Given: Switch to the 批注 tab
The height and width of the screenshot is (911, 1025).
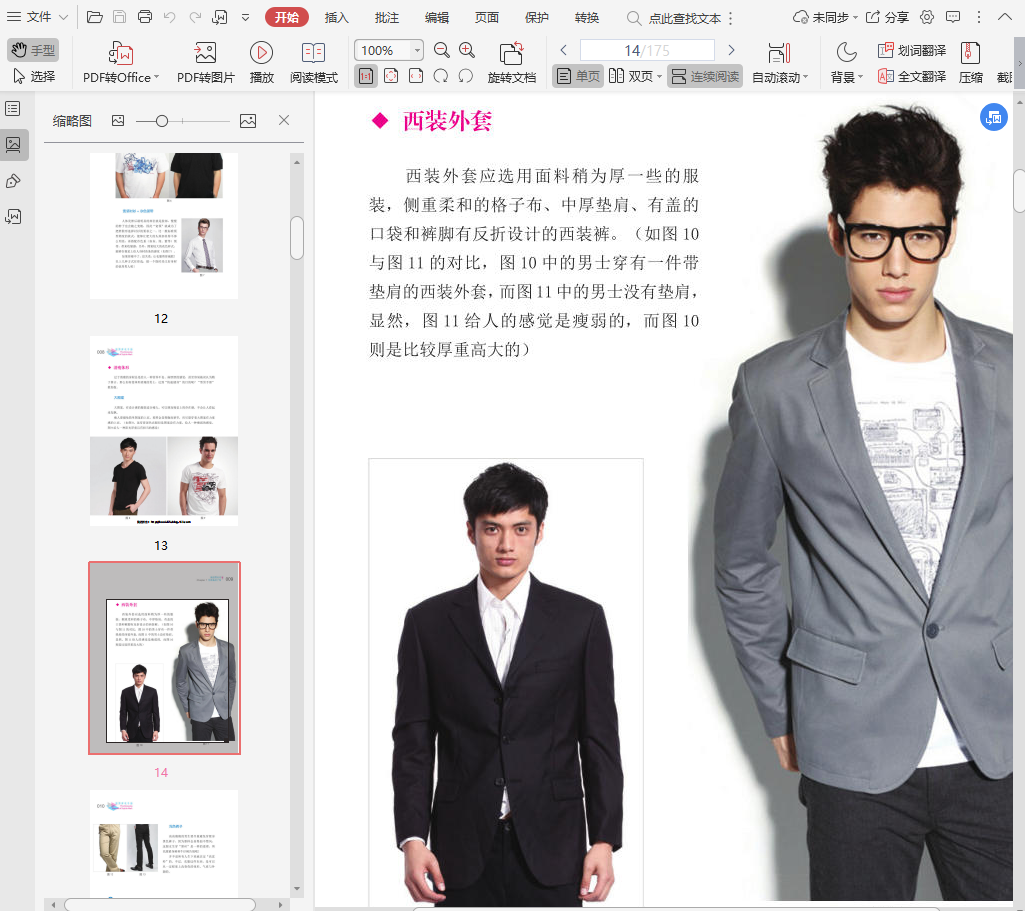Looking at the screenshot, I should coord(386,18).
